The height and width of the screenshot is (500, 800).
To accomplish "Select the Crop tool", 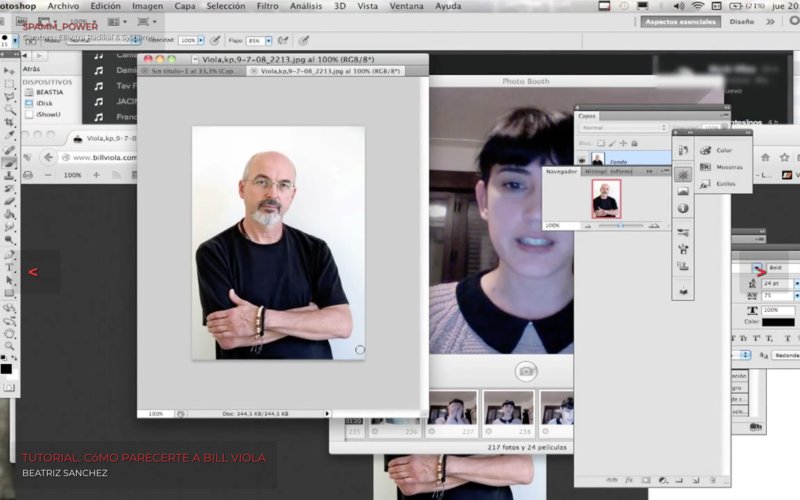I will [9, 122].
